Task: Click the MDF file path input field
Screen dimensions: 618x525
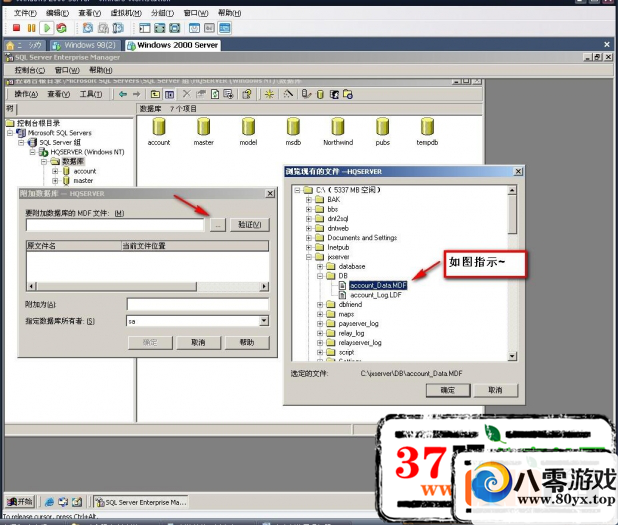Action: [115, 225]
